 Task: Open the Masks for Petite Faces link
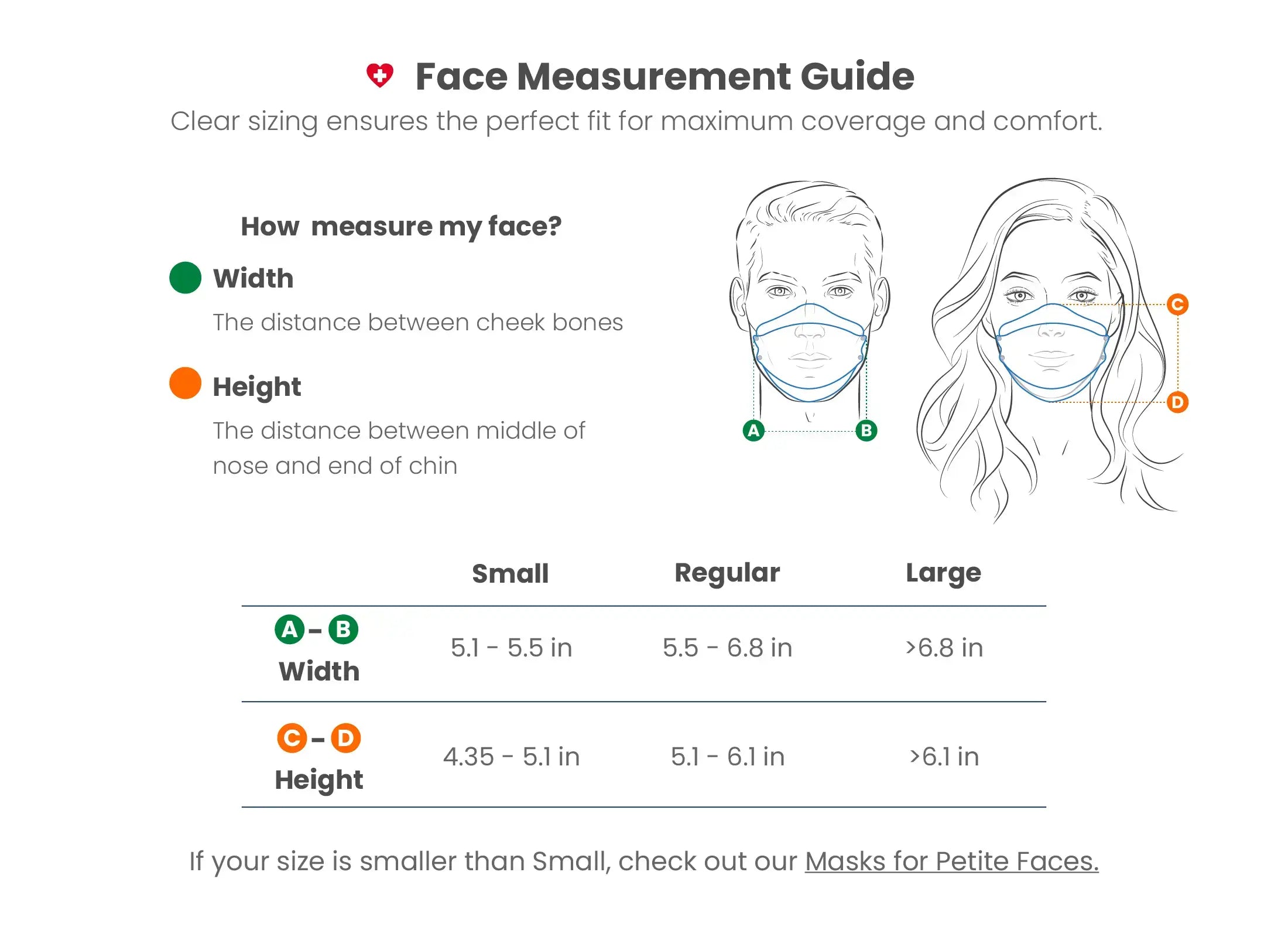coord(951,861)
